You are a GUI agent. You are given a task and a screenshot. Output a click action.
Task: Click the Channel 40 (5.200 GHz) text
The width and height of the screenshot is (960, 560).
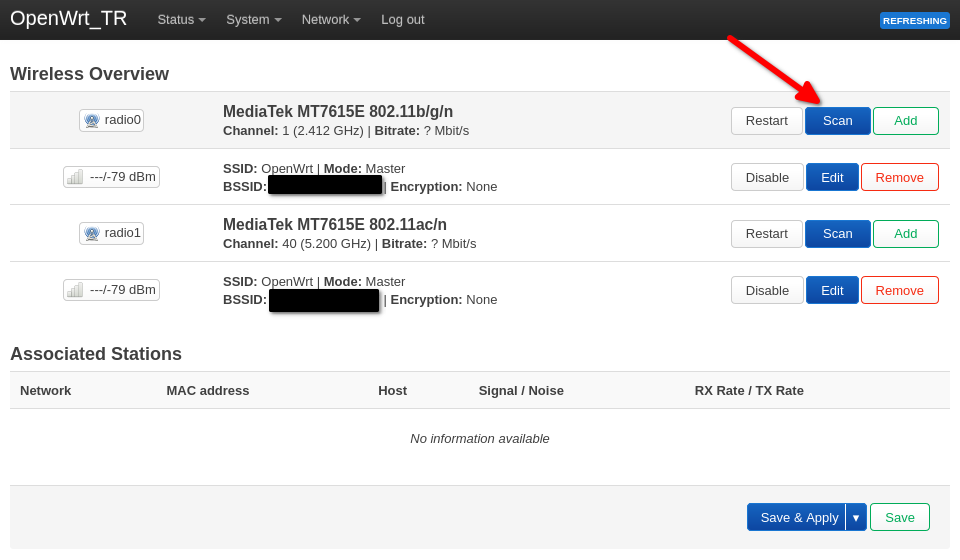(297, 244)
